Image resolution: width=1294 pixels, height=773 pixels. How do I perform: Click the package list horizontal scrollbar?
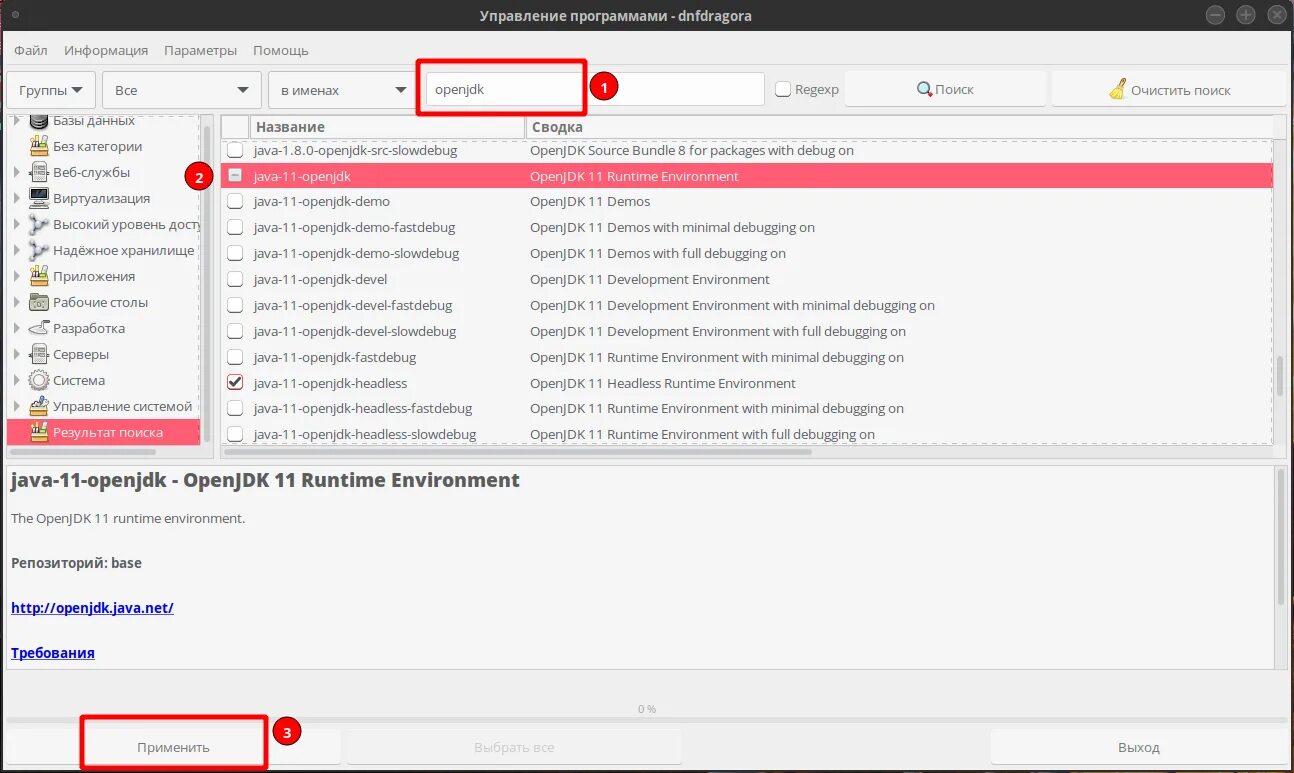coord(518,451)
